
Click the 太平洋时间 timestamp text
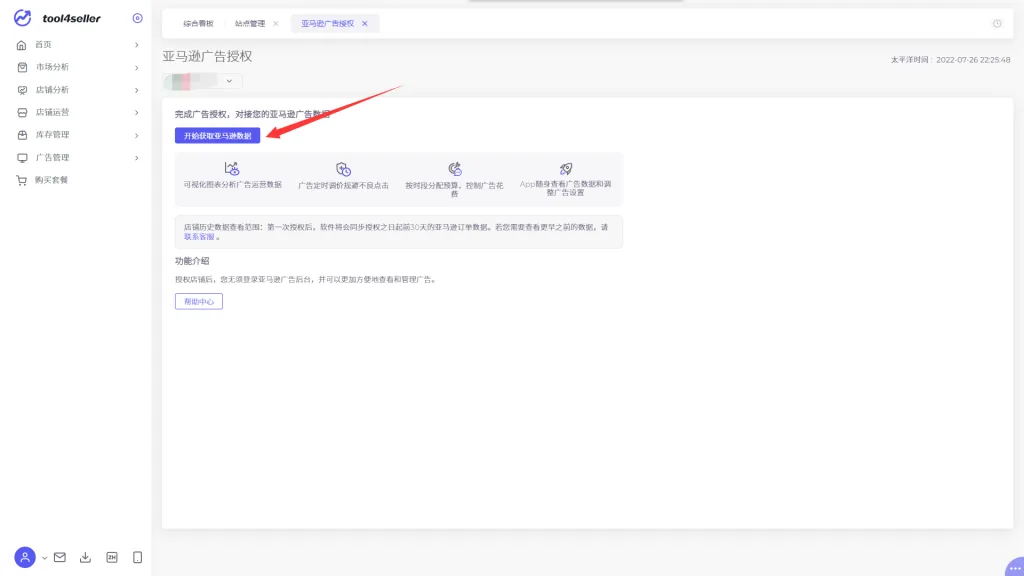[x=950, y=59]
